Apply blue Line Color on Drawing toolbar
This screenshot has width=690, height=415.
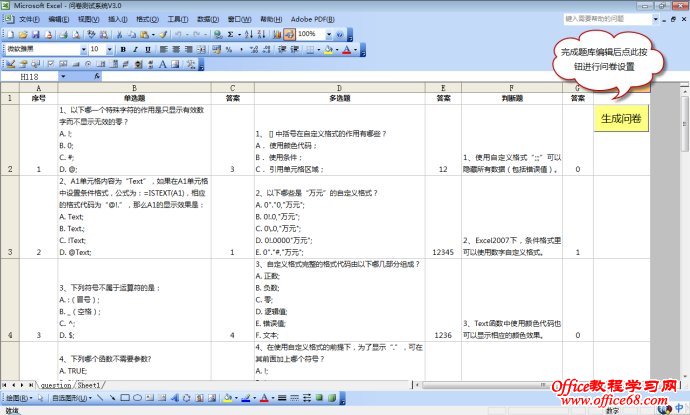(x=246, y=398)
